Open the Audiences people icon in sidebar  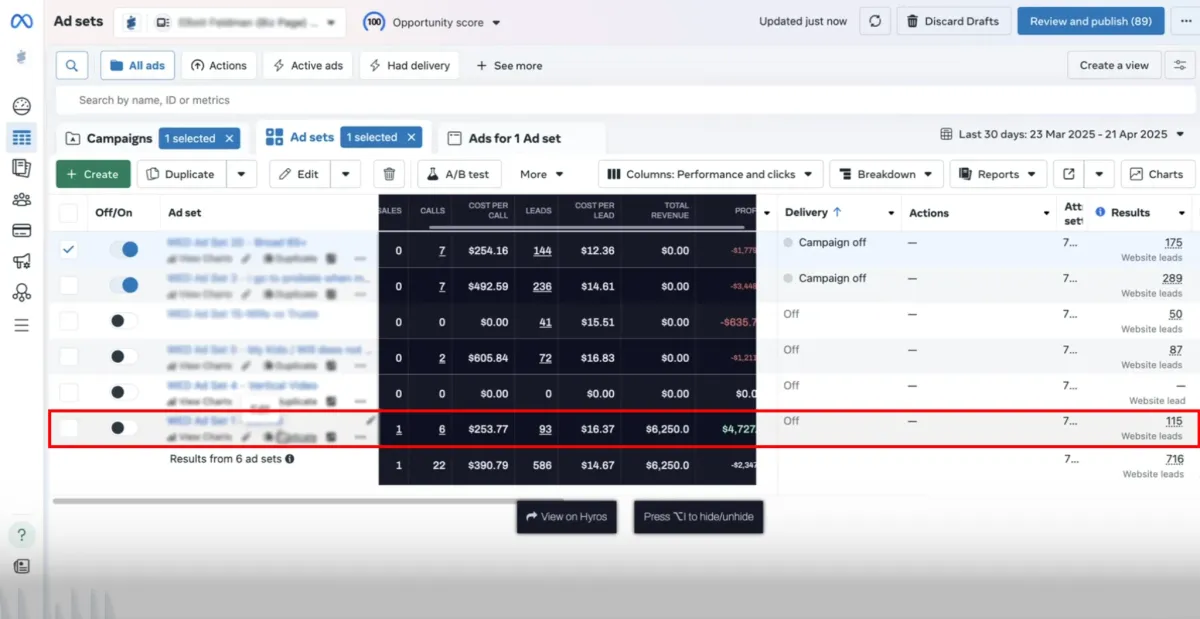pos(21,199)
